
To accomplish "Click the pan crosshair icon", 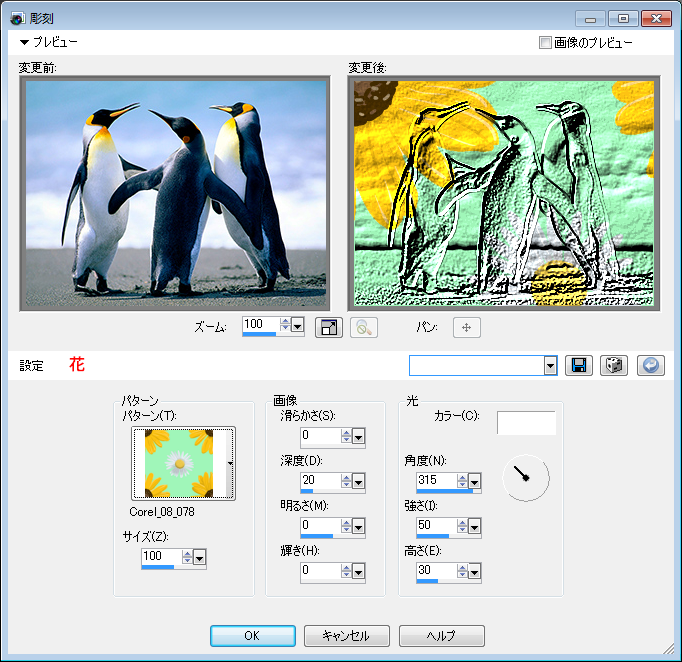I will 466,327.
